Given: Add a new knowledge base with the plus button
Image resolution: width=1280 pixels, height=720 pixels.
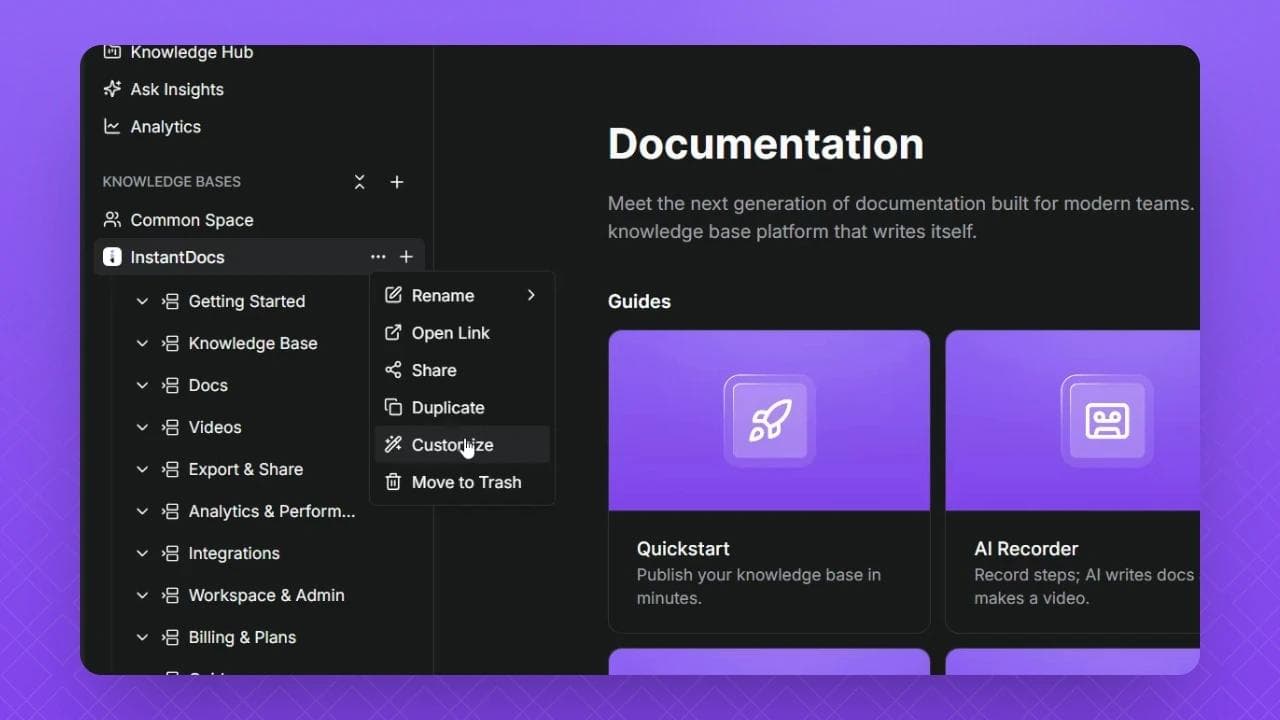Looking at the screenshot, I should point(397,182).
